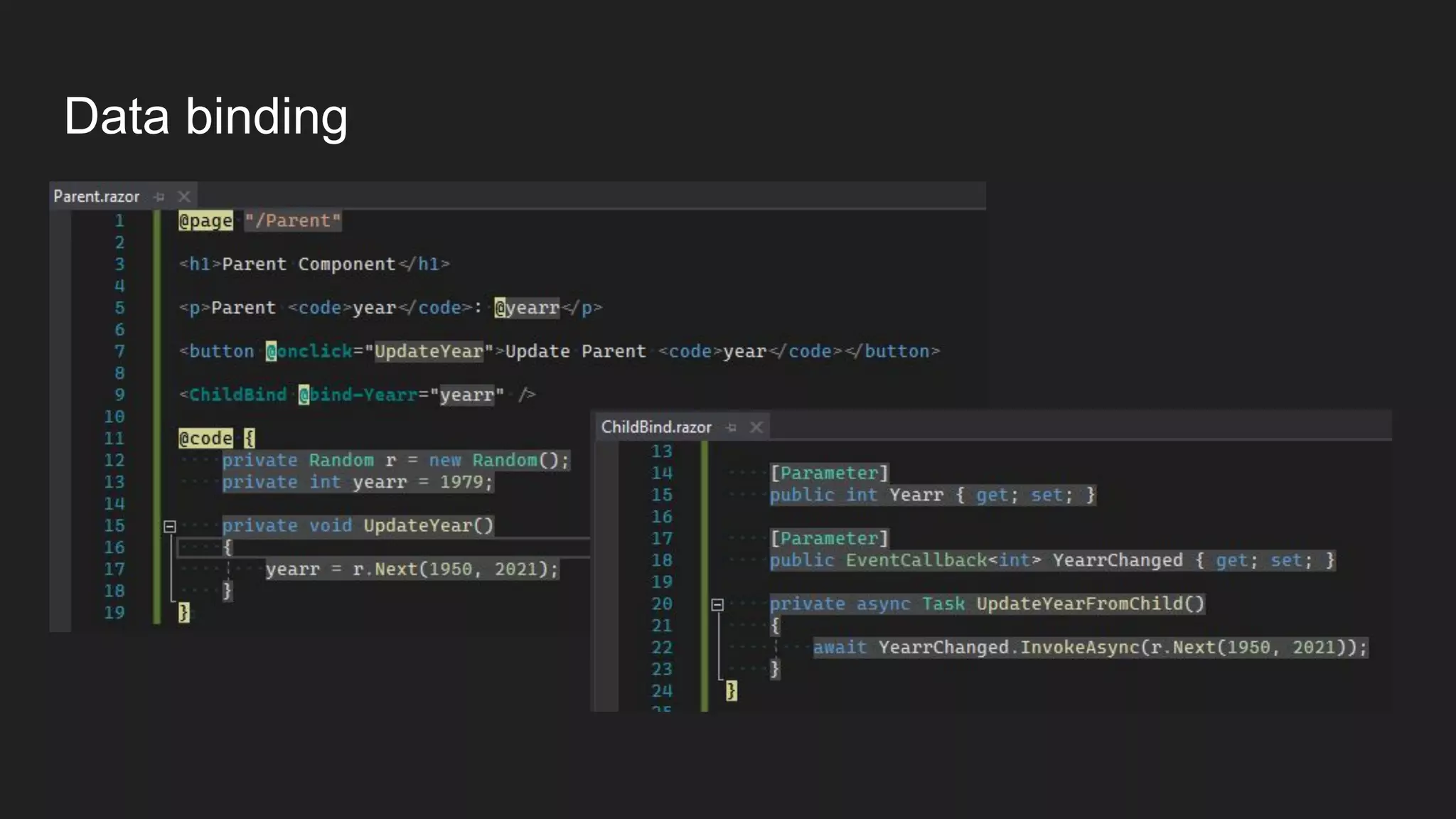1456x819 pixels.
Task: Click 'UpdateYearFromChild()' method name on line 20
Action: pos(1091,604)
